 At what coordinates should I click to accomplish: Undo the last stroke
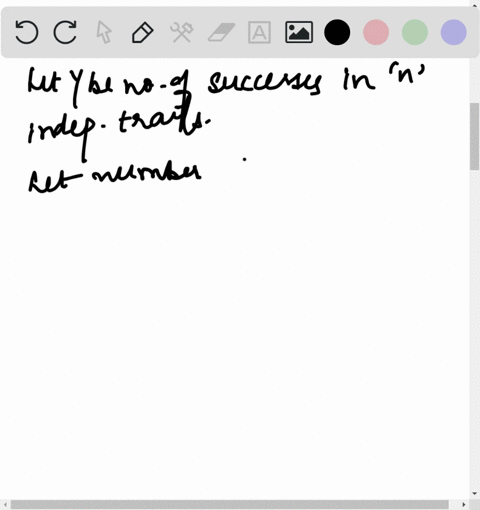(x=27, y=32)
